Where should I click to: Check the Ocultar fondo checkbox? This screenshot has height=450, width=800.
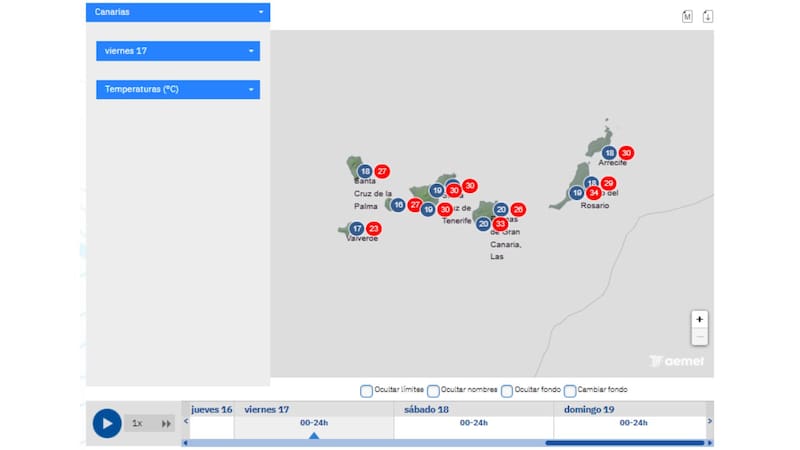(x=507, y=390)
